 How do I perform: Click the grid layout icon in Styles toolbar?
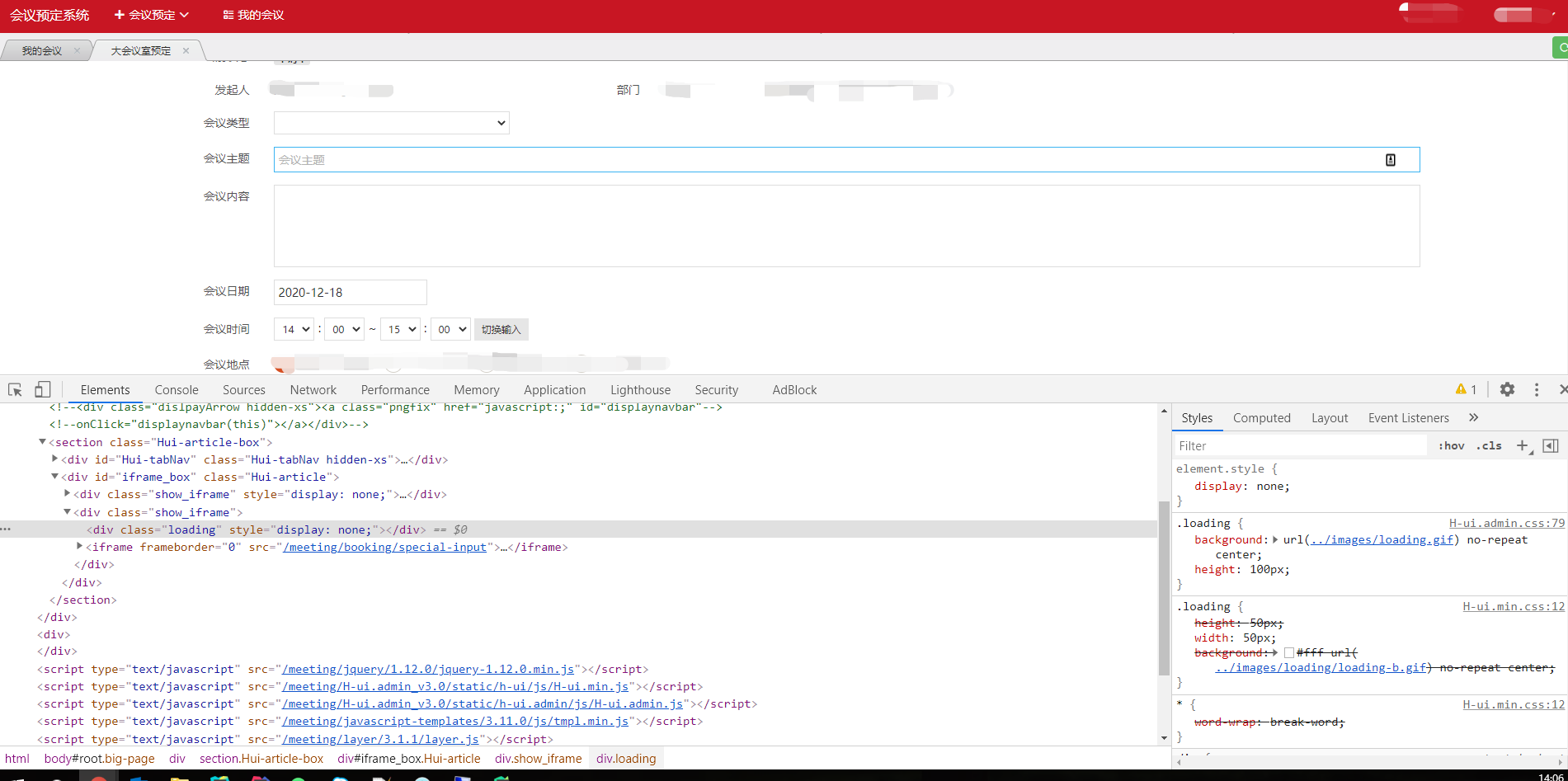[x=1551, y=445]
